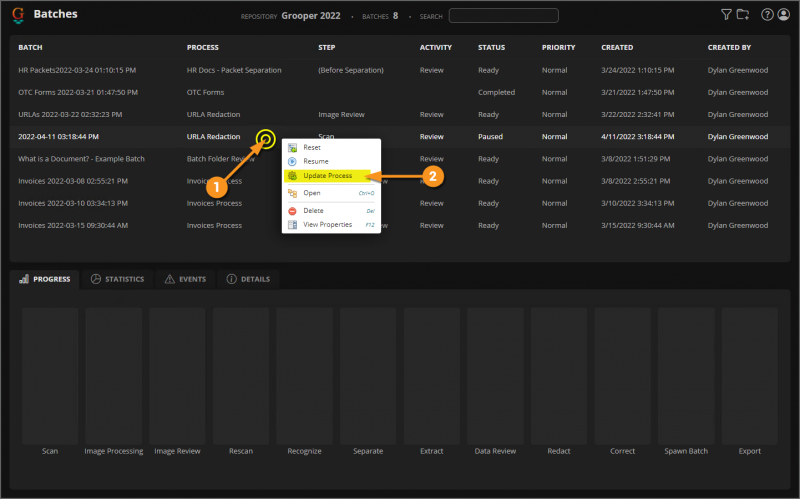Choose Delete from the context menu

331,211
